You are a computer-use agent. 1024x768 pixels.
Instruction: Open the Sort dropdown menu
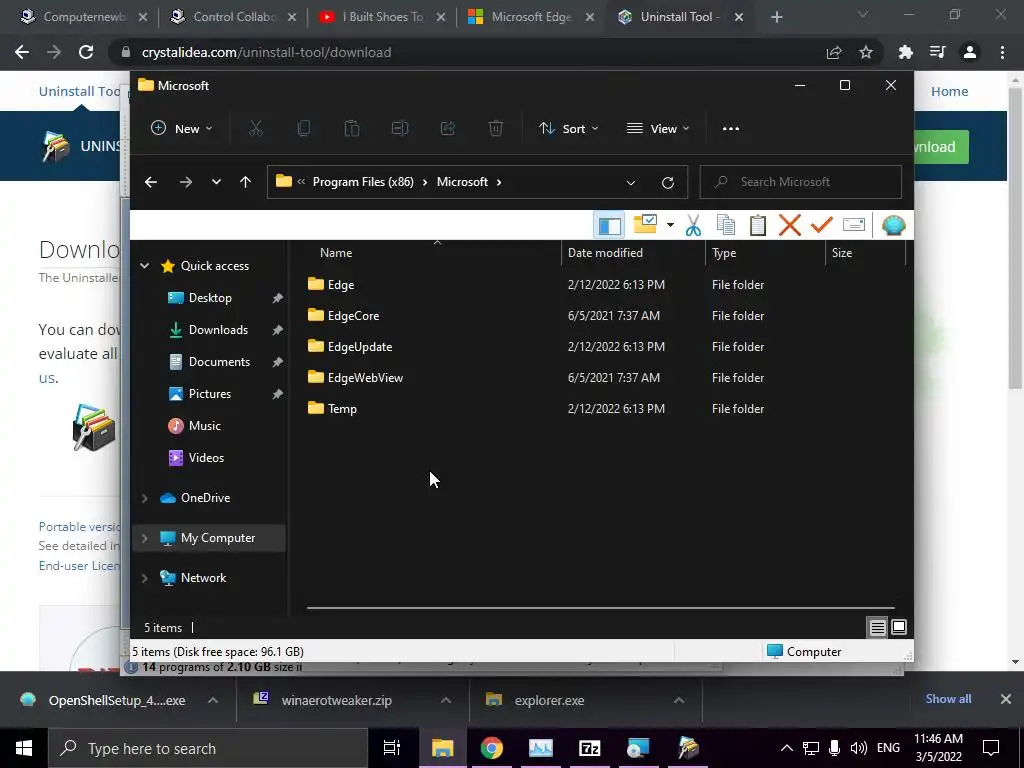tap(568, 129)
